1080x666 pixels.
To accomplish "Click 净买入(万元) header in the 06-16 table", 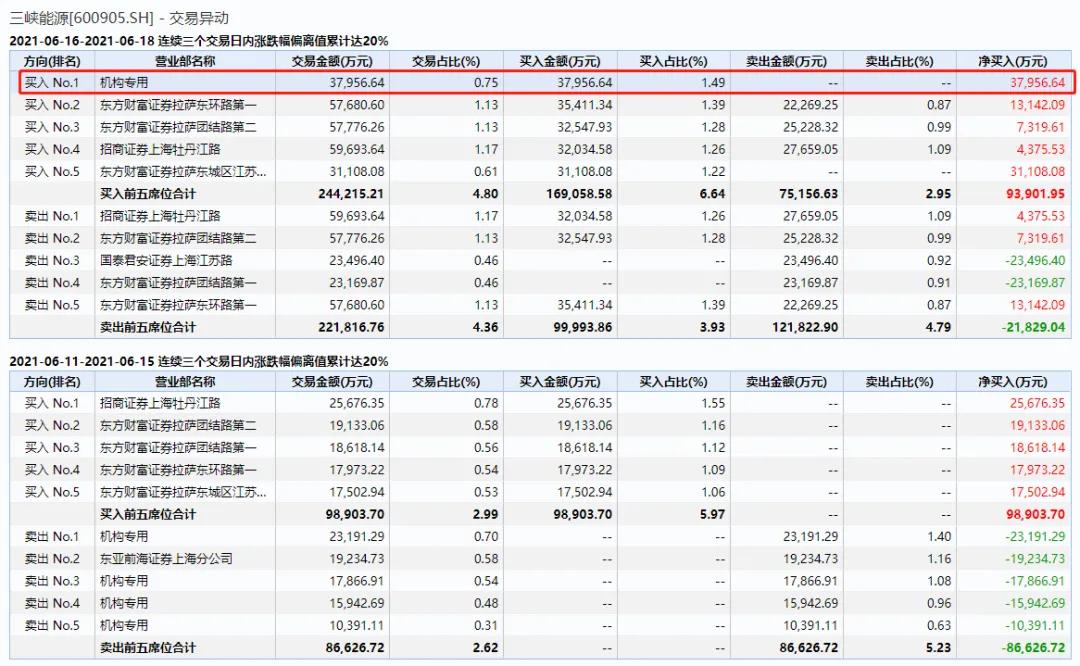I will [1012, 61].
